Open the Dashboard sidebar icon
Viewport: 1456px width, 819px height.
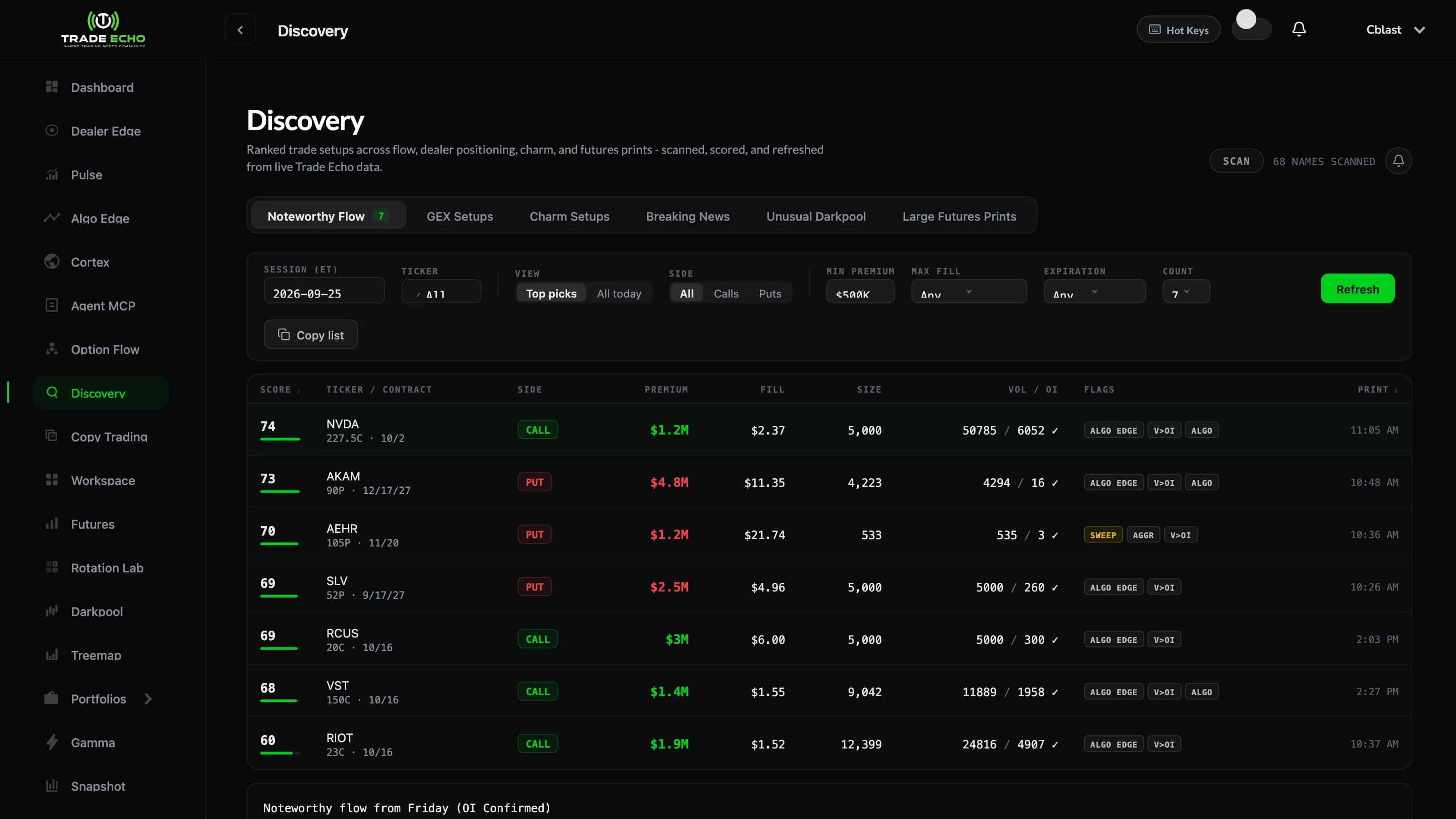51,86
